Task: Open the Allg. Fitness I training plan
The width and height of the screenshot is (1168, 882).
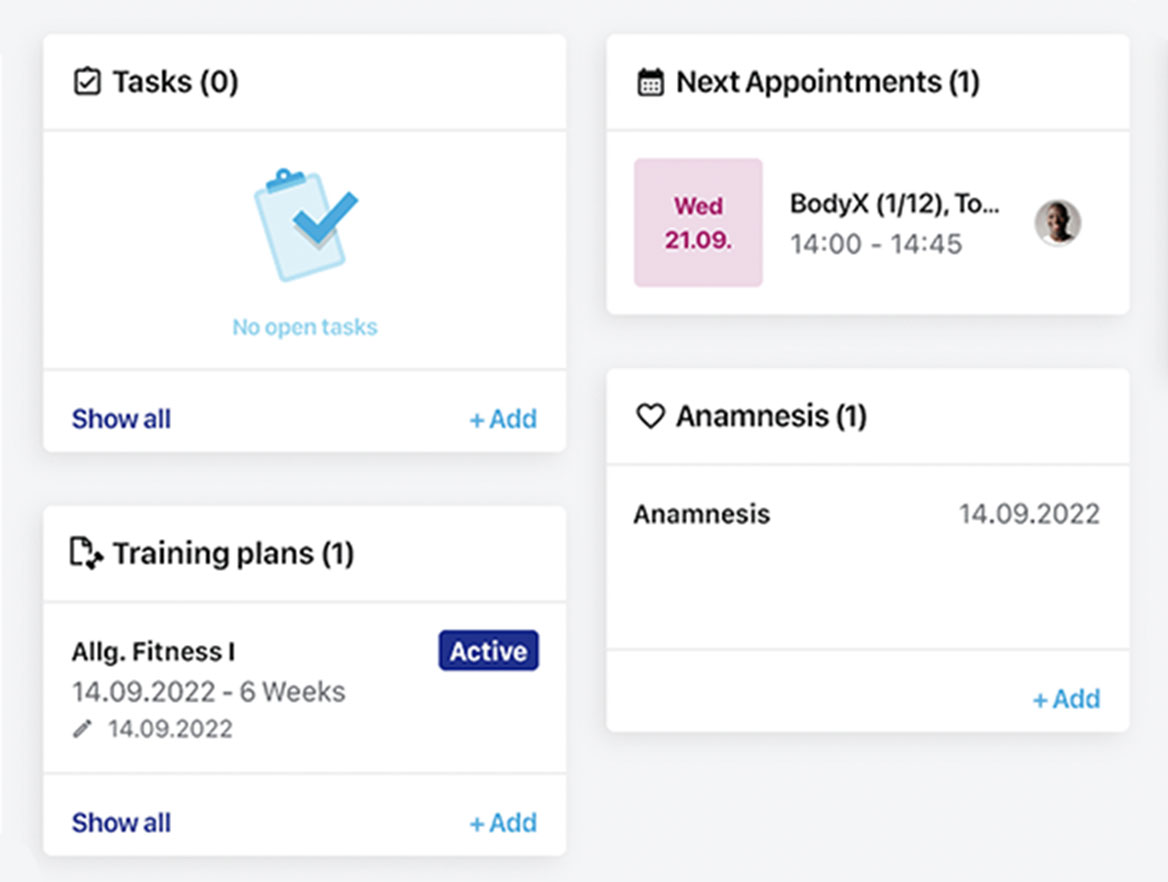Action: click(153, 652)
